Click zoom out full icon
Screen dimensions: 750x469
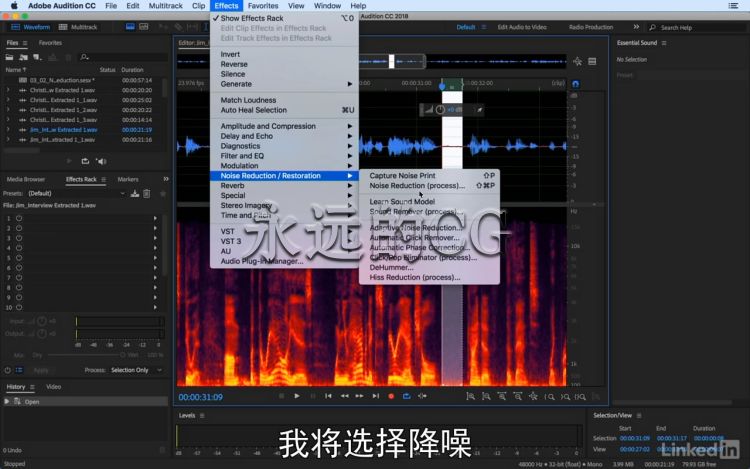click(x=533, y=396)
